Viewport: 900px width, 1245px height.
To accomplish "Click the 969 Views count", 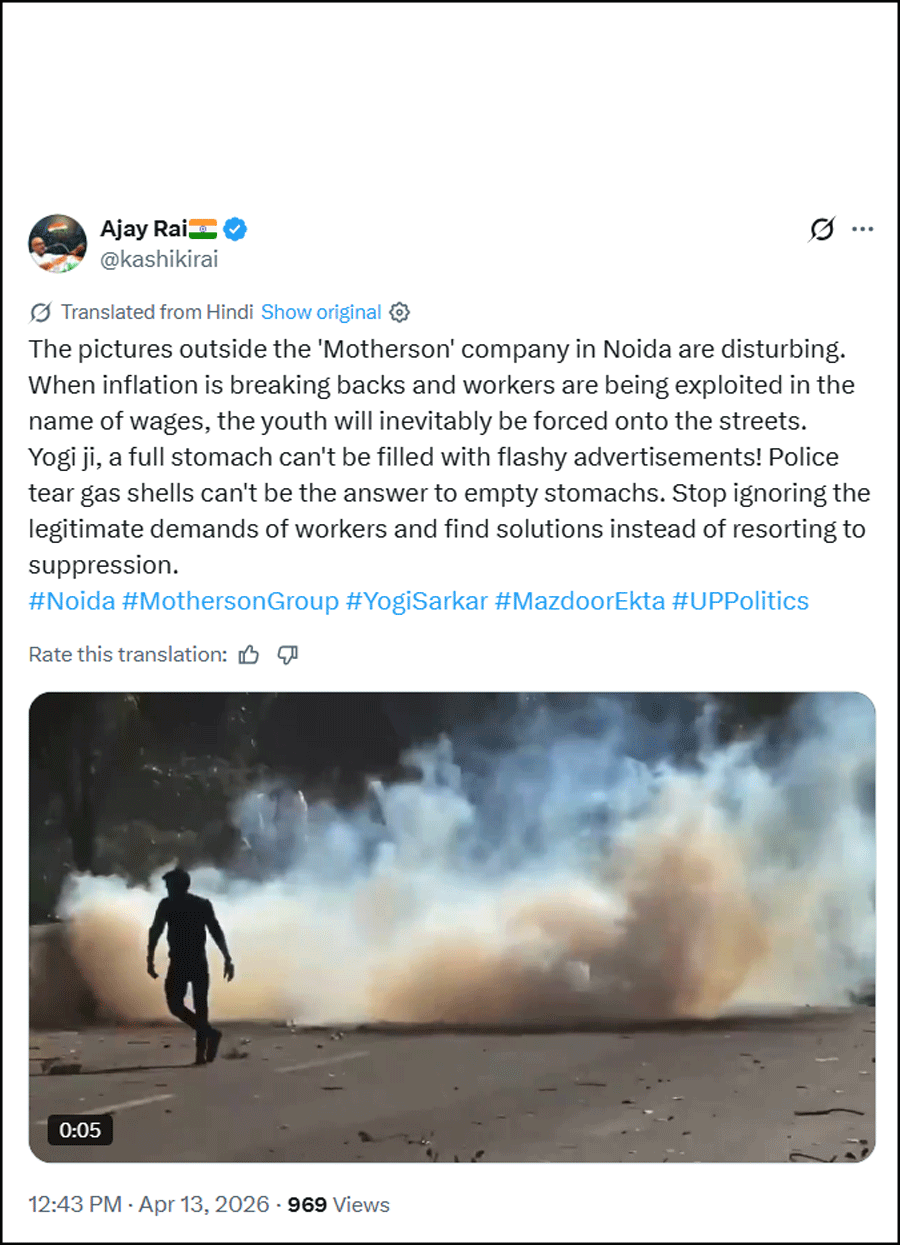I will (339, 1204).
